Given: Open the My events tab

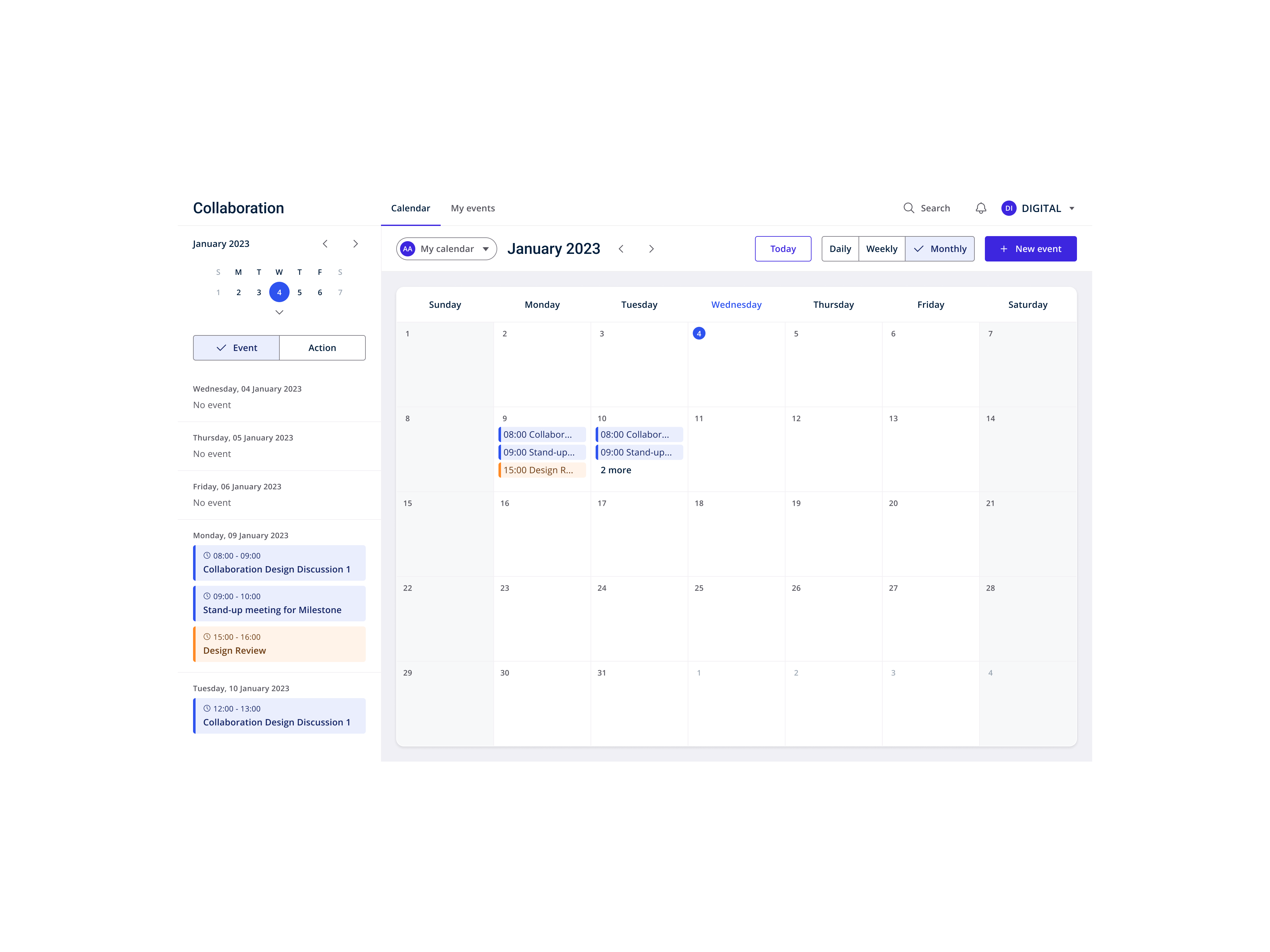Looking at the screenshot, I should [x=472, y=208].
